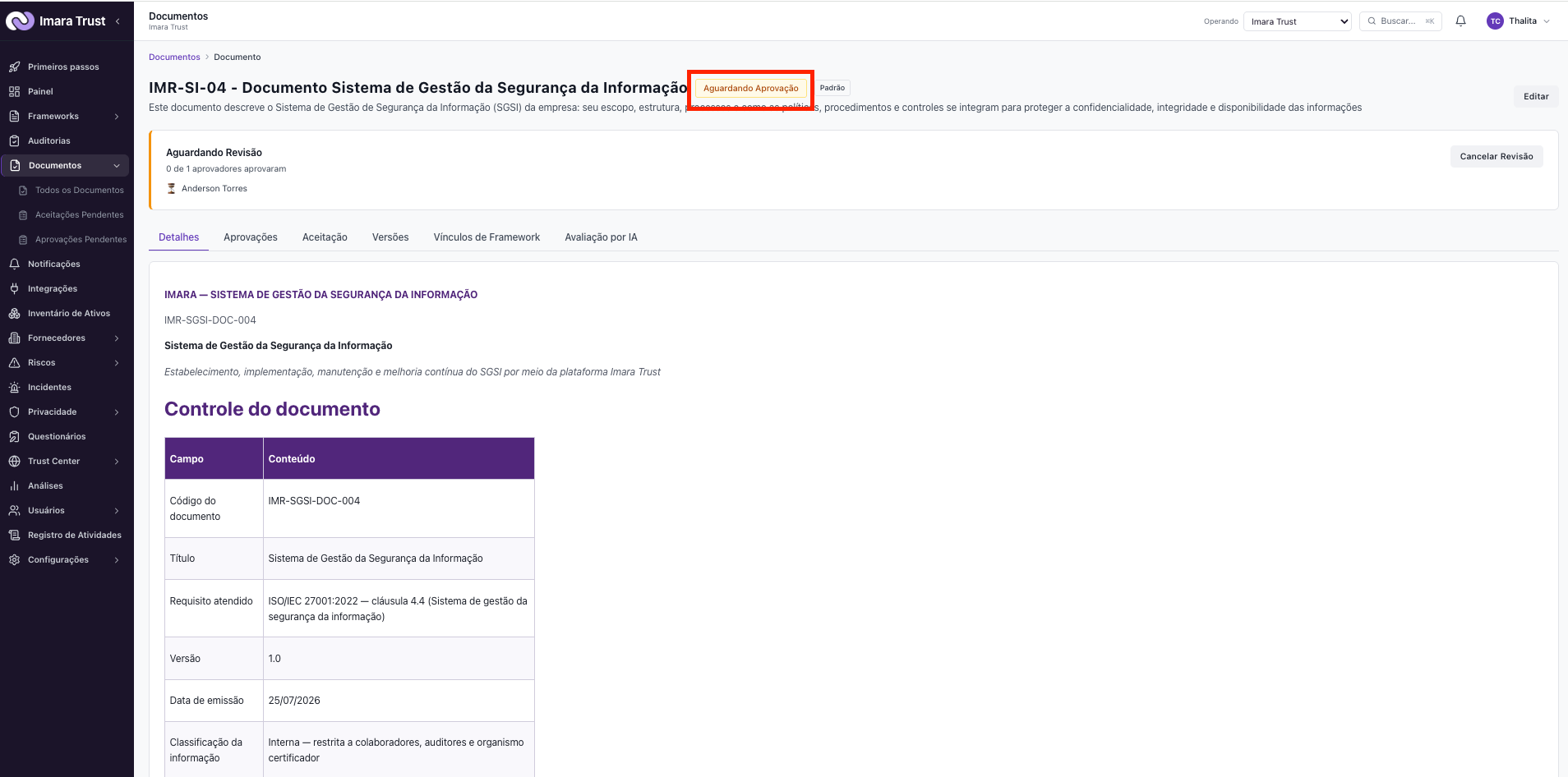Open the Vínculos de Framework tab
The image size is (1568, 777).
tap(487, 237)
